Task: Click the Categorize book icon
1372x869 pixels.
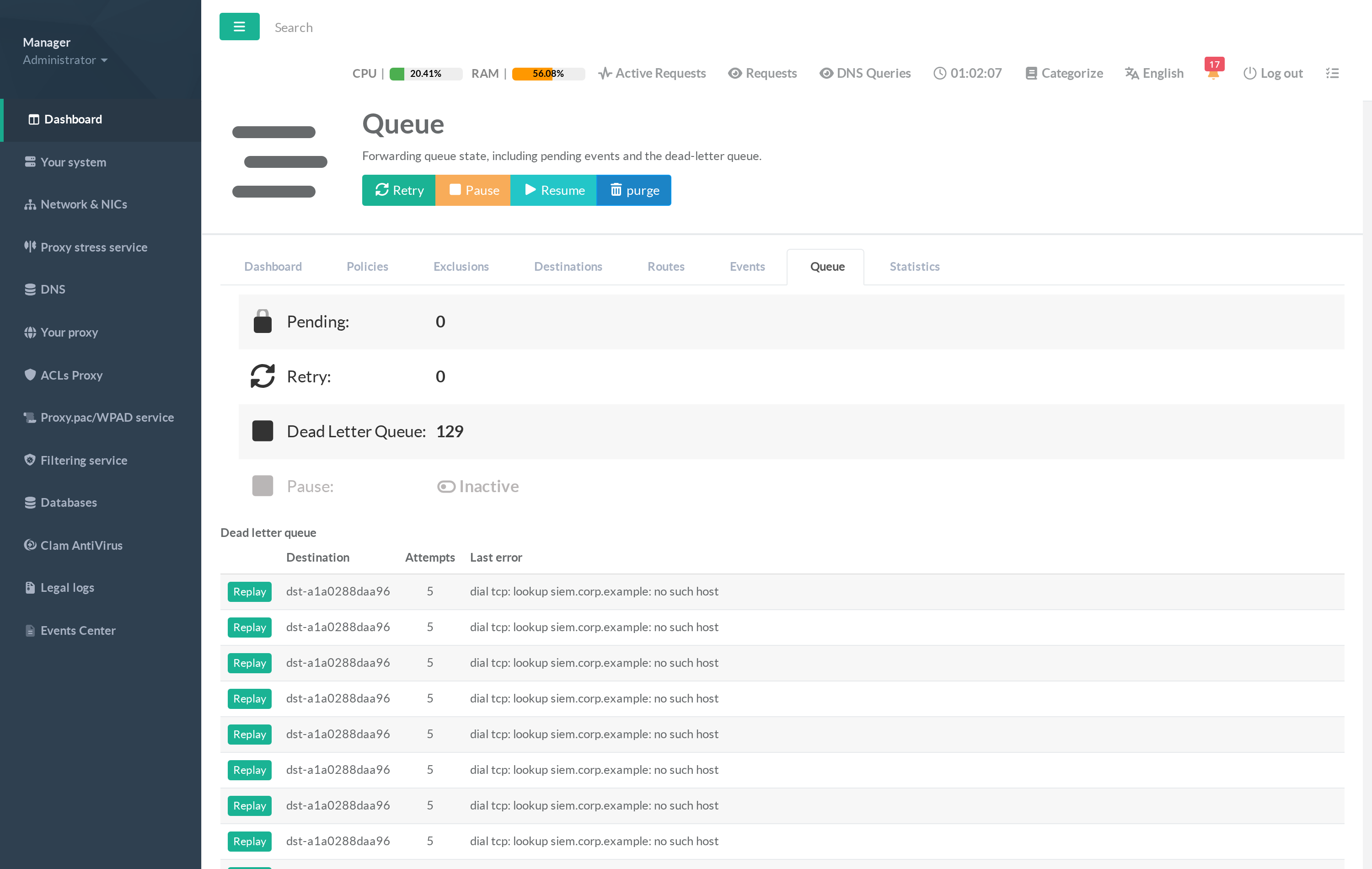Action: (1031, 73)
